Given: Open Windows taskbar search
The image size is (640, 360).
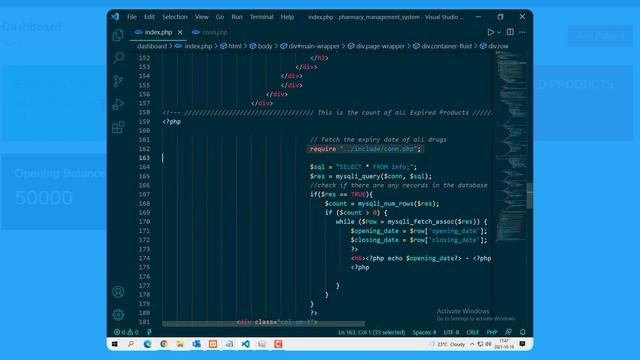Looking at the screenshot, I should [x=131, y=344].
